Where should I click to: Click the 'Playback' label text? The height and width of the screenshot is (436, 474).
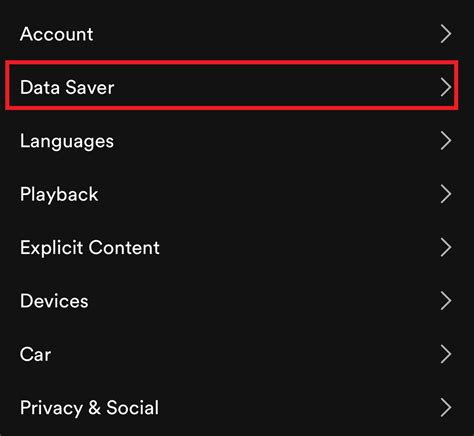pyautogui.click(x=59, y=194)
